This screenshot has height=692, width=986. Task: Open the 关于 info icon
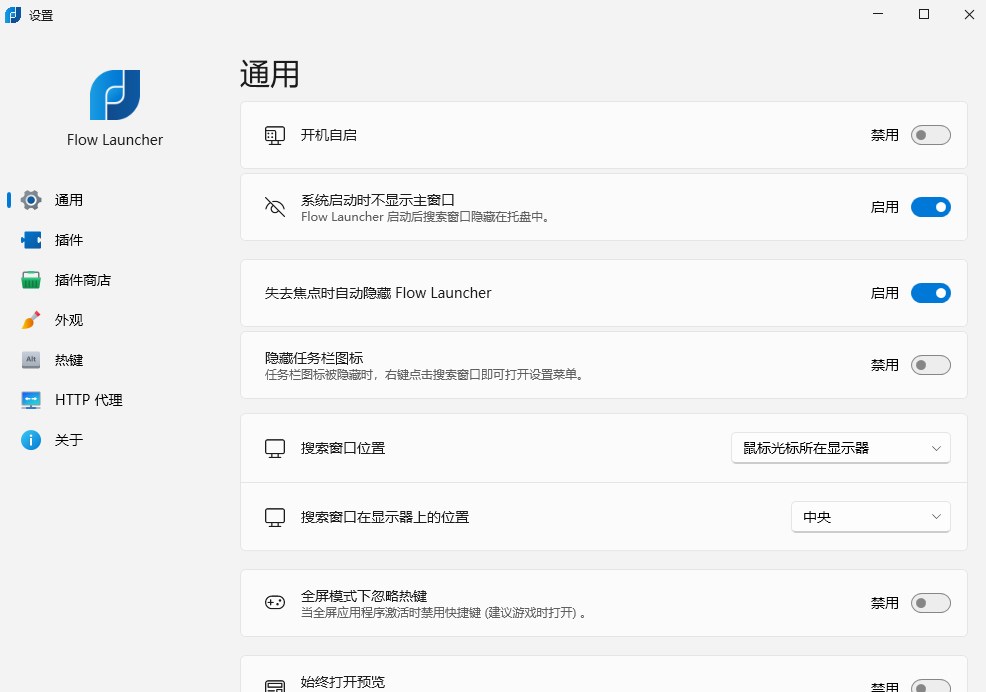(x=30, y=440)
